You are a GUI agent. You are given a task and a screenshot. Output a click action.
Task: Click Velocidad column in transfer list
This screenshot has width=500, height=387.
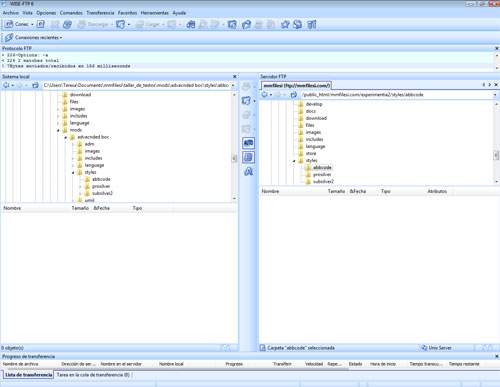click(x=314, y=364)
